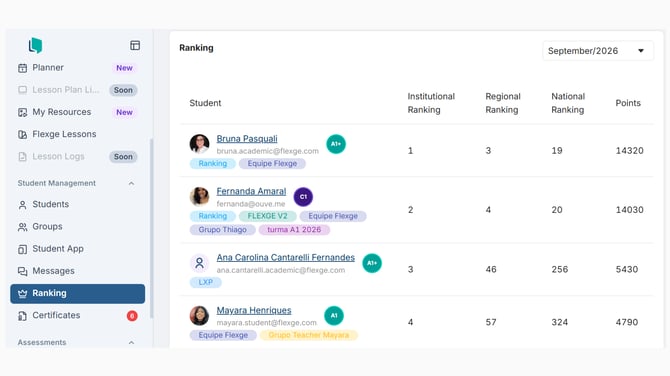
Task: Click the Grupo Thiago tag
Action: (x=222, y=230)
